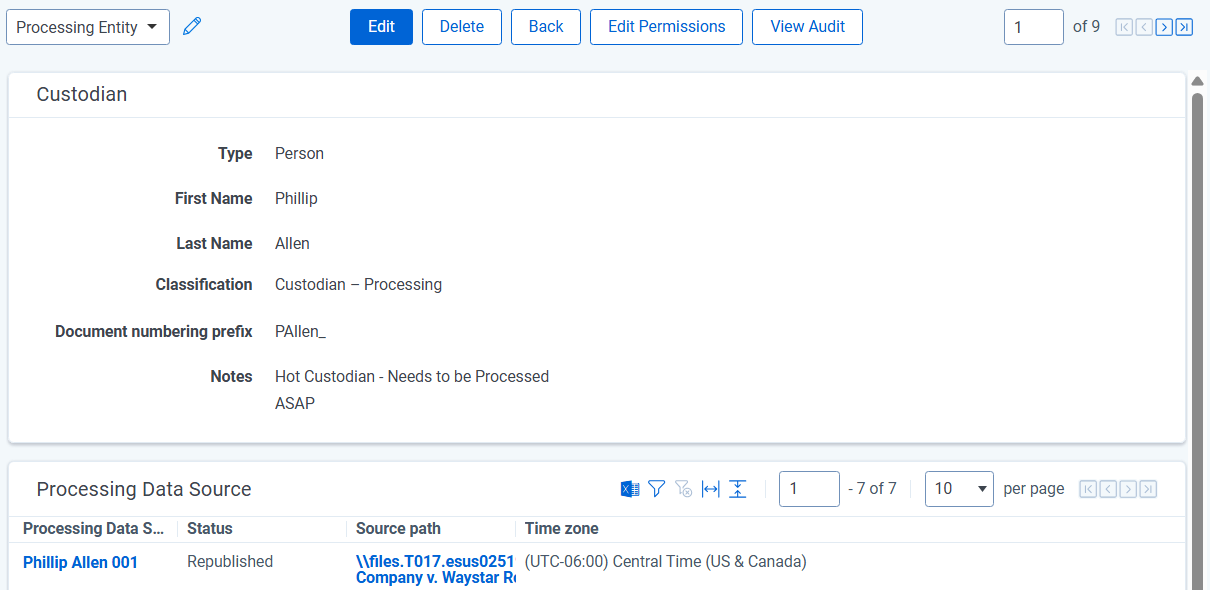This screenshot has height=590, width=1210.
Task: Click the blue Edit button
Action: [x=381, y=27]
